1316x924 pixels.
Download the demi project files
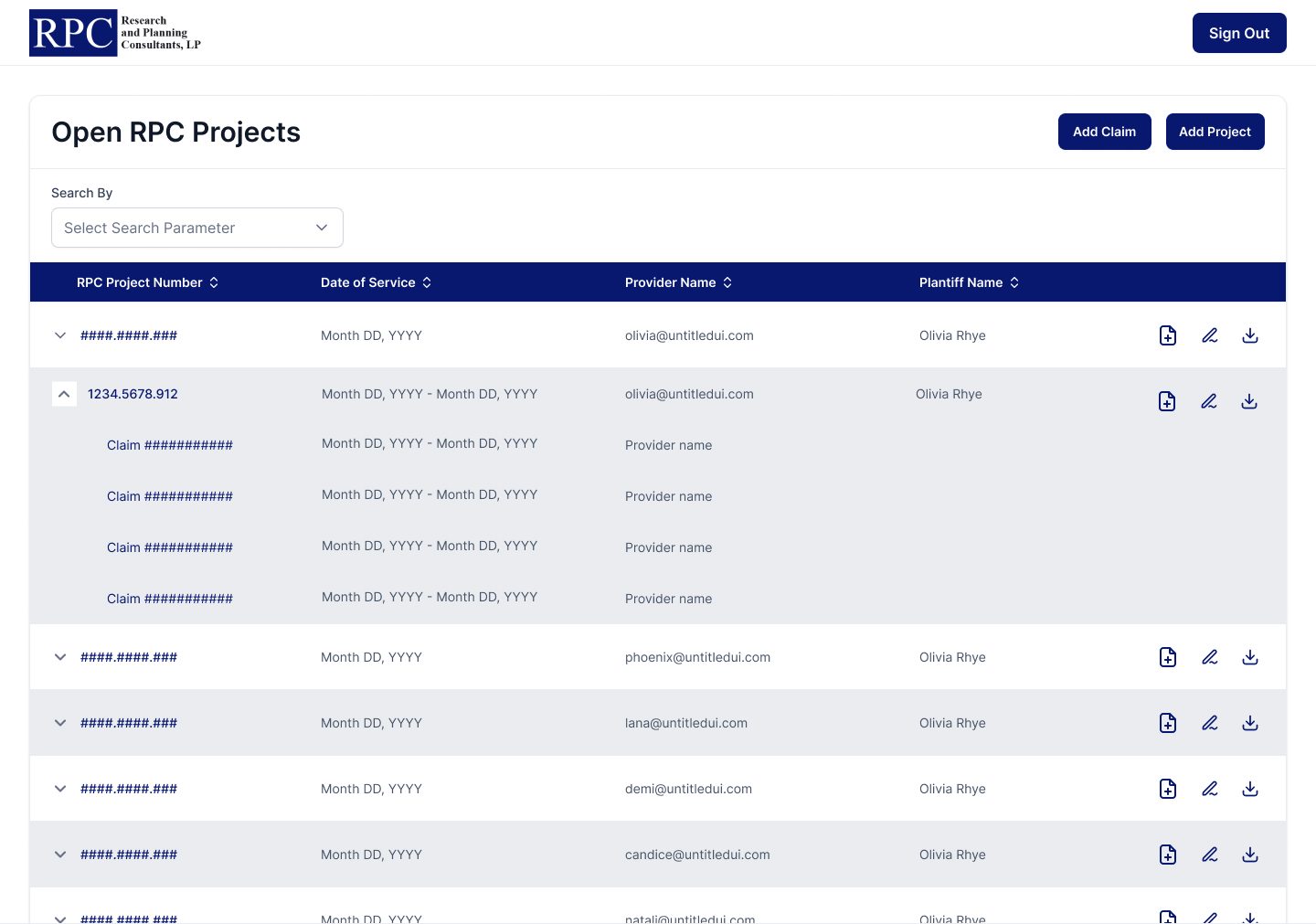click(1250, 789)
